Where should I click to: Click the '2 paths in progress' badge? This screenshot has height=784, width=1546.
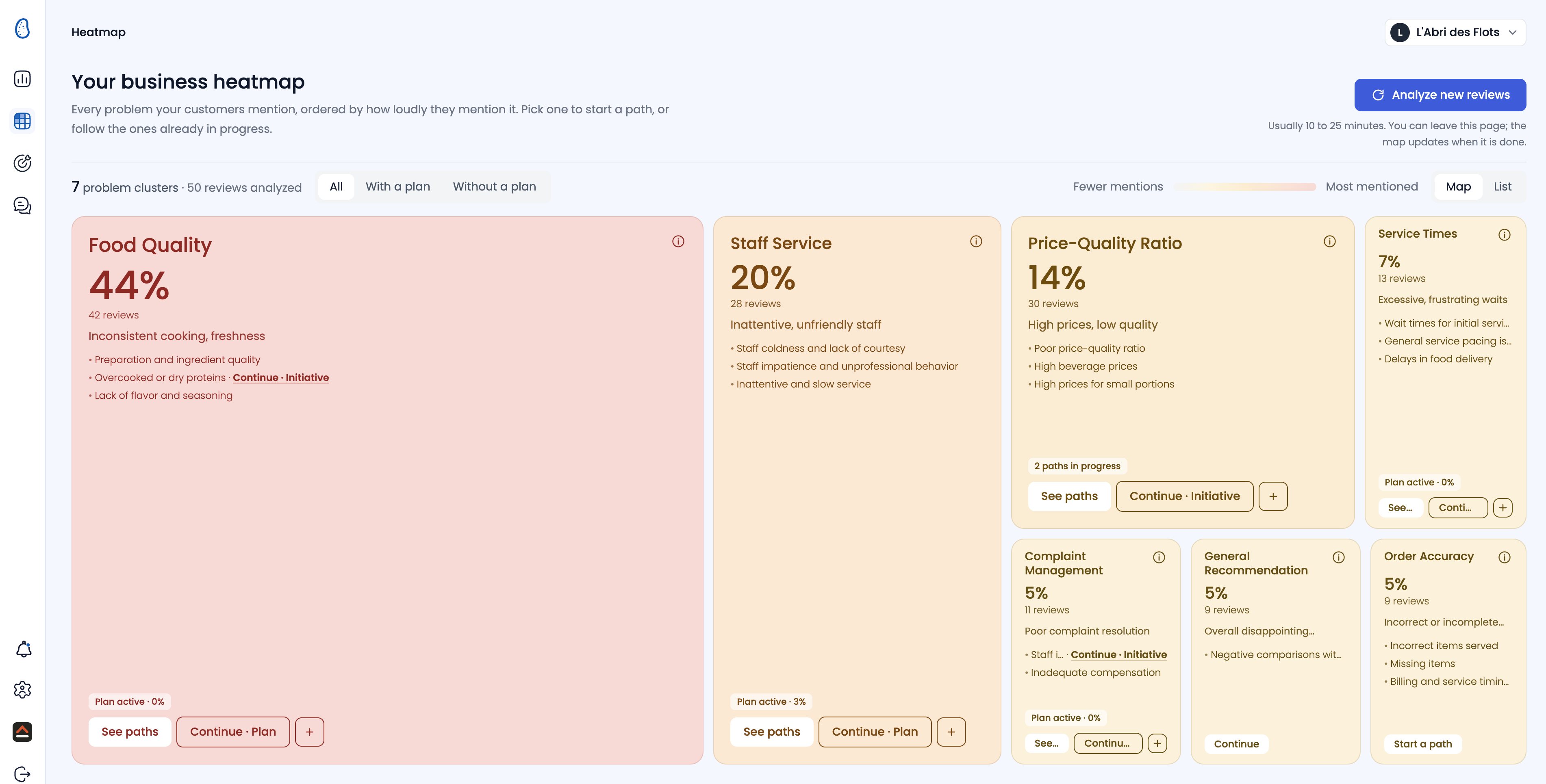(x=1077, y=466)
